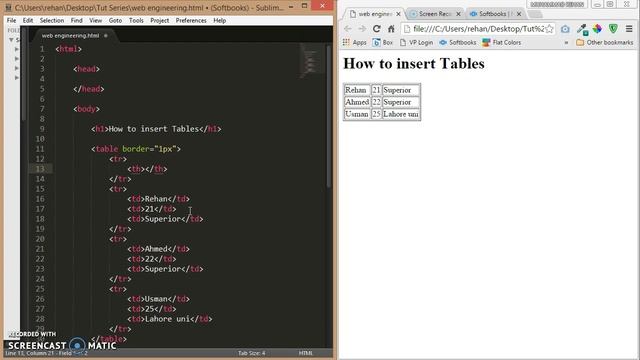Screen dimensions: 640x360
Task: Open the Chrome hamburger menu
Action: [629, 29]
